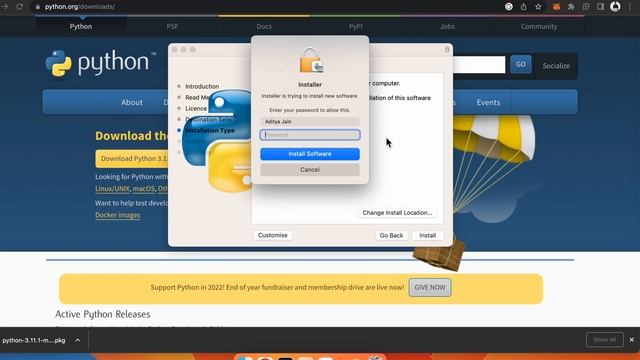Follow the Docker images link
This screenshot has width=640, height=360.
tap(118, 215)
